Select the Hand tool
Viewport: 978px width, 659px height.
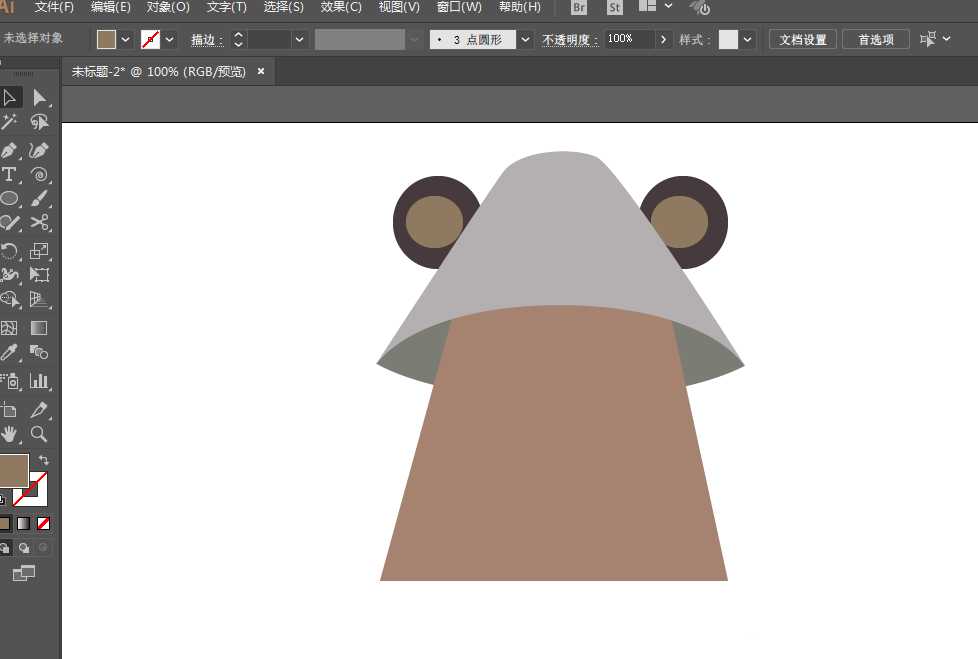coord(9,434)
